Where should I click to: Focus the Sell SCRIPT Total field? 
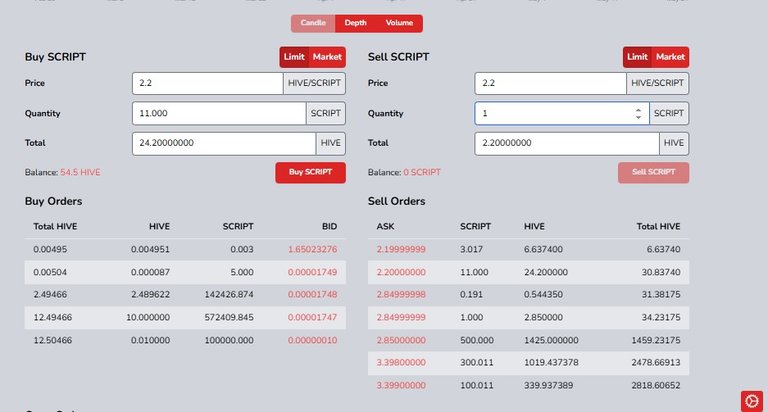pyautogui.click(x=567, y=143)
